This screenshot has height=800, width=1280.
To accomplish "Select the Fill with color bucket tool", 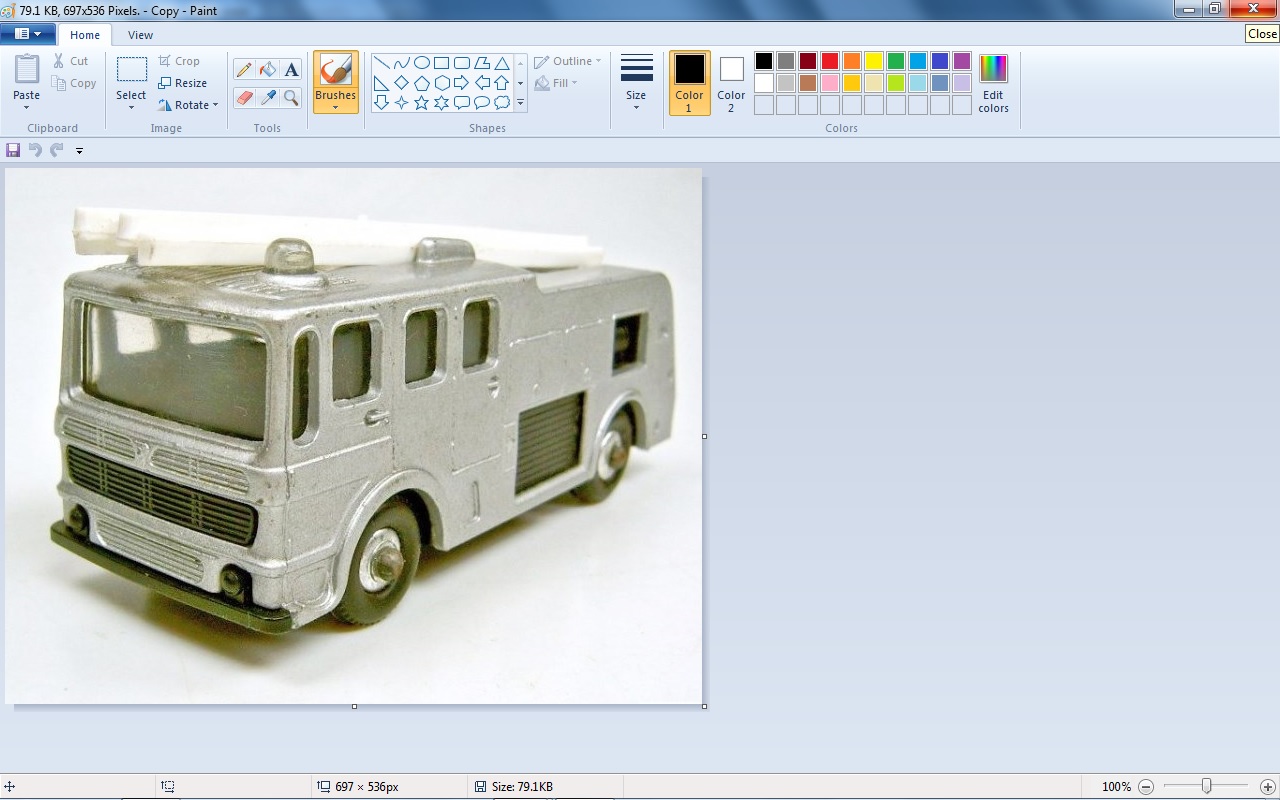I will tap(267, 69).
